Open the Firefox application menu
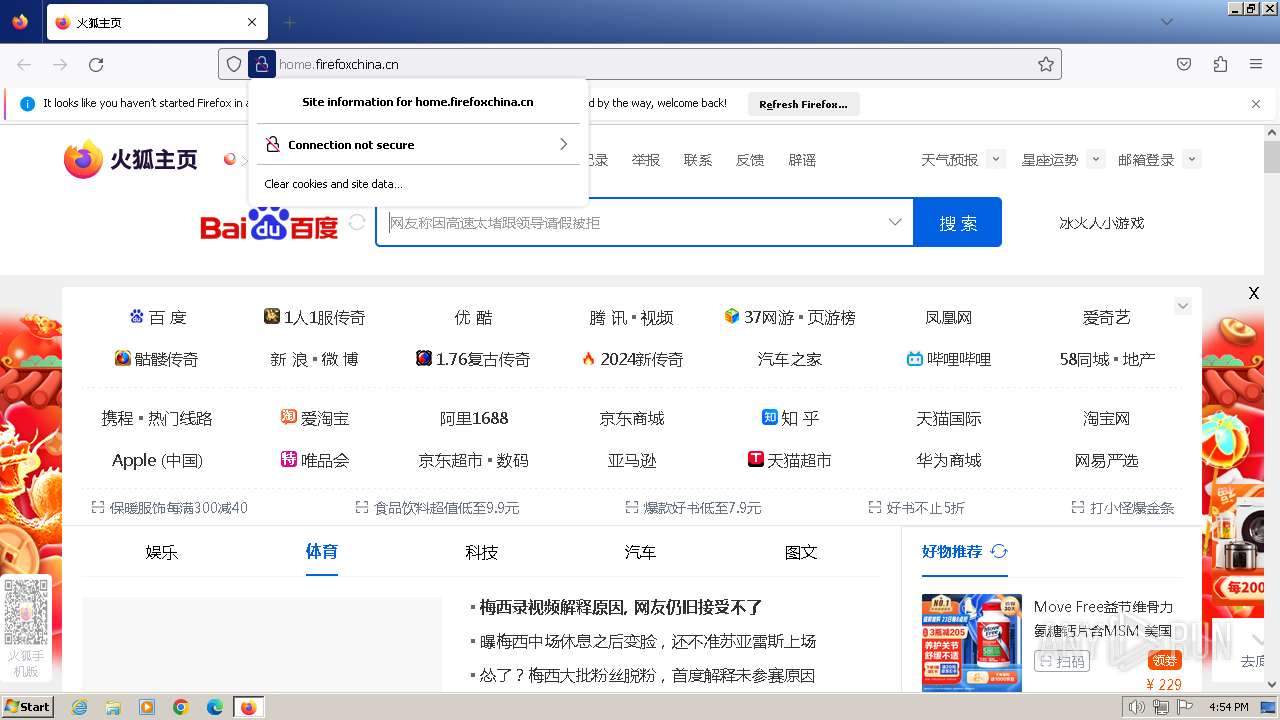This screenshot has height=720, width=1280. coord(1256,64)
